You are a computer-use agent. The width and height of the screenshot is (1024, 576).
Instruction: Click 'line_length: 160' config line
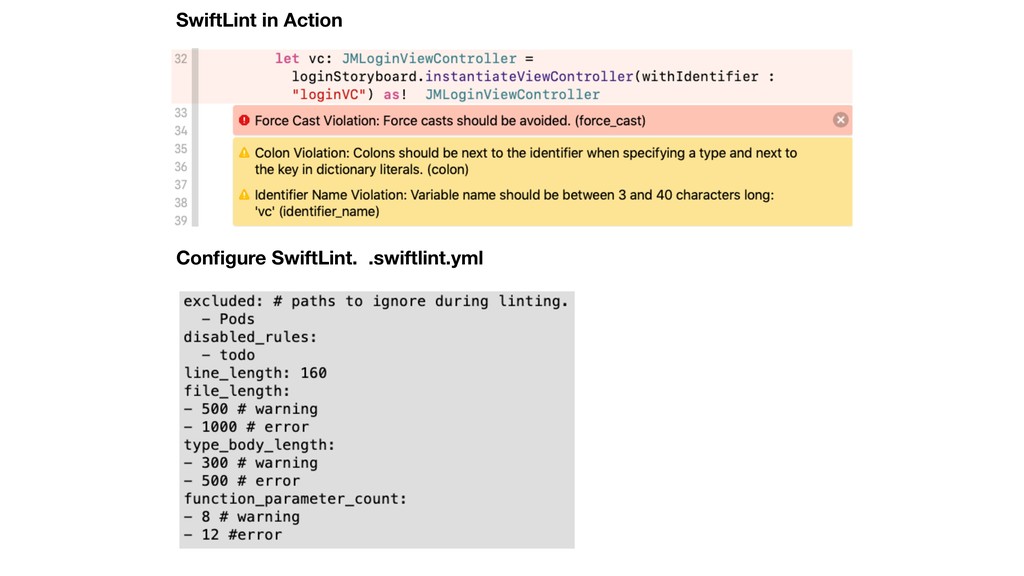[255, 373]
